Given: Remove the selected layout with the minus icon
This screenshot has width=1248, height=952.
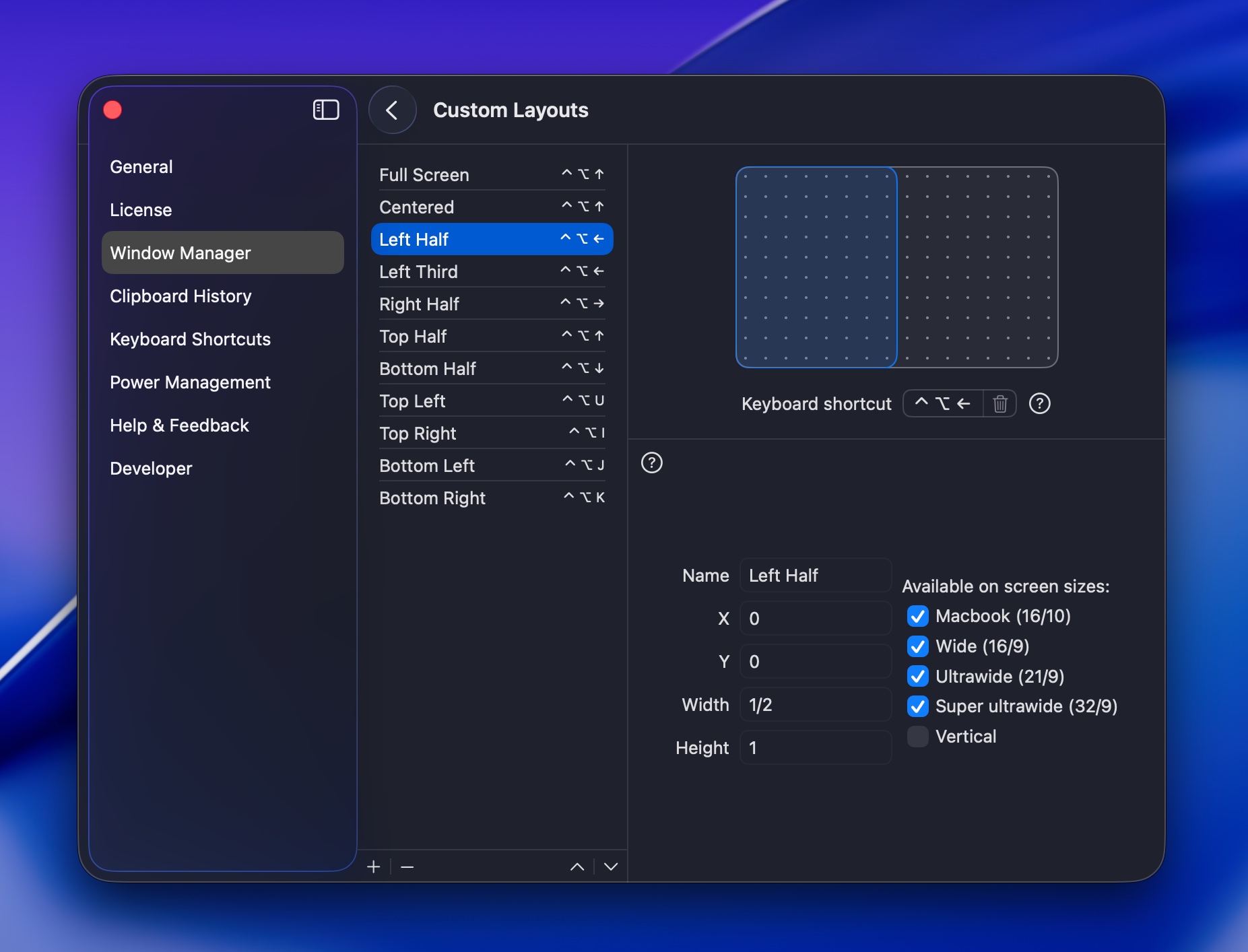Looking at the screenshot, I should (406, 866).
